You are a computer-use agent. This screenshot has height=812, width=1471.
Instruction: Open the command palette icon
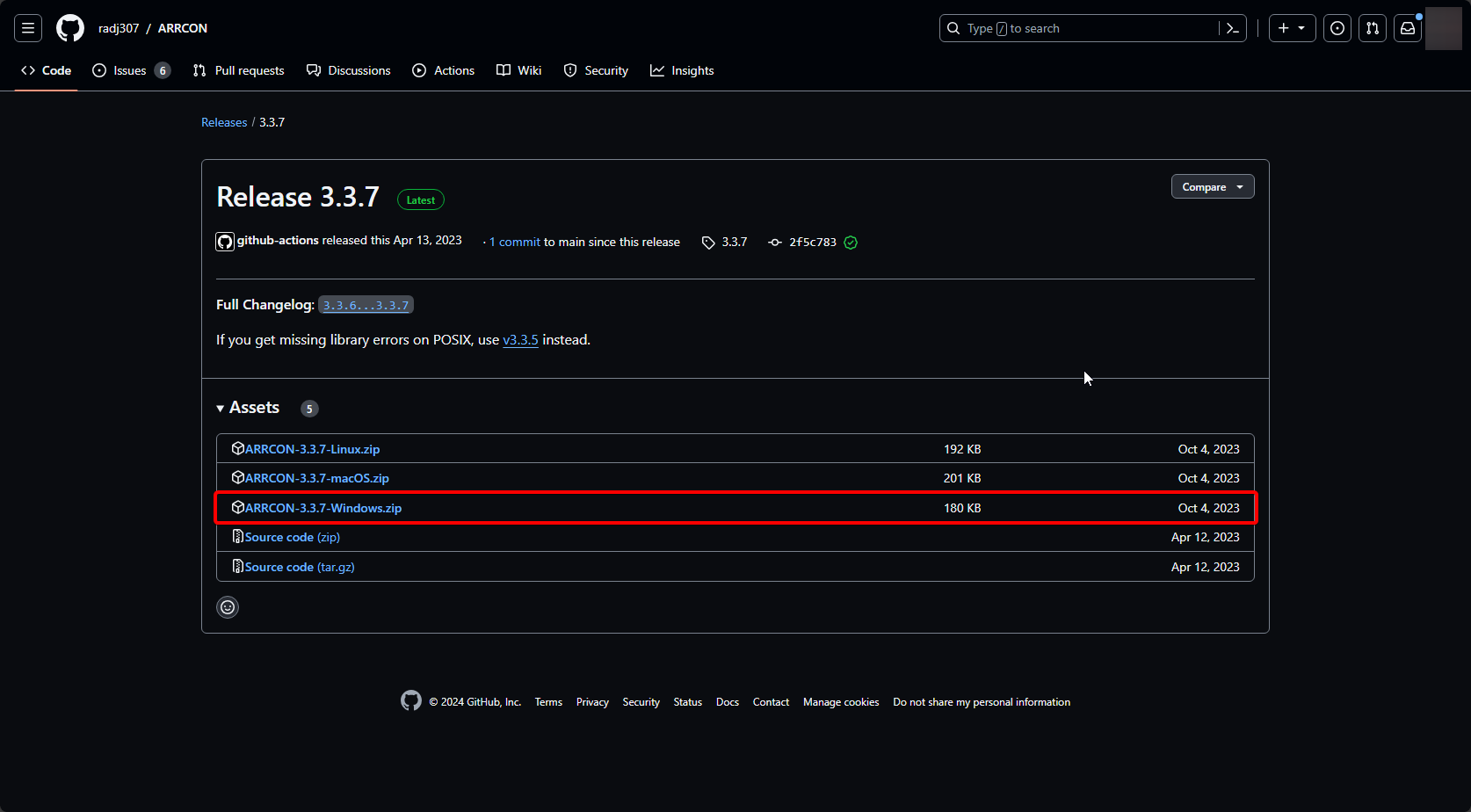1232,28
